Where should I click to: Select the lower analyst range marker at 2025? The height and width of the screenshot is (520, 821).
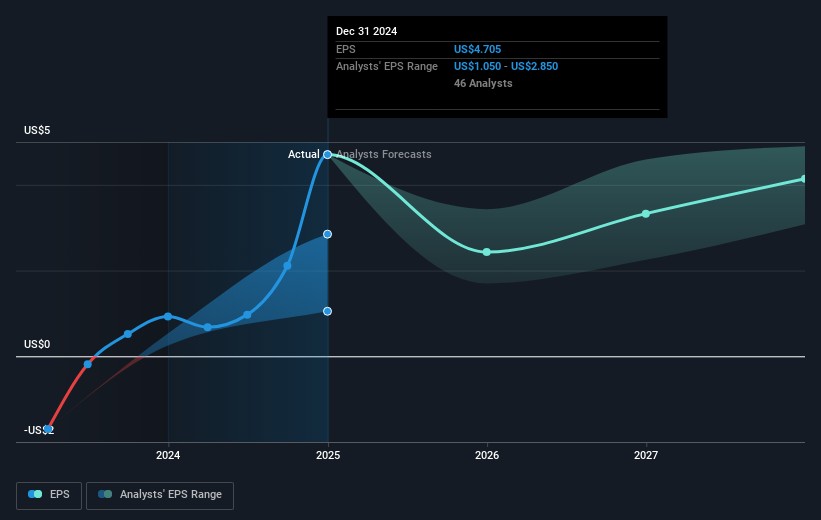(x=327, y=311)
